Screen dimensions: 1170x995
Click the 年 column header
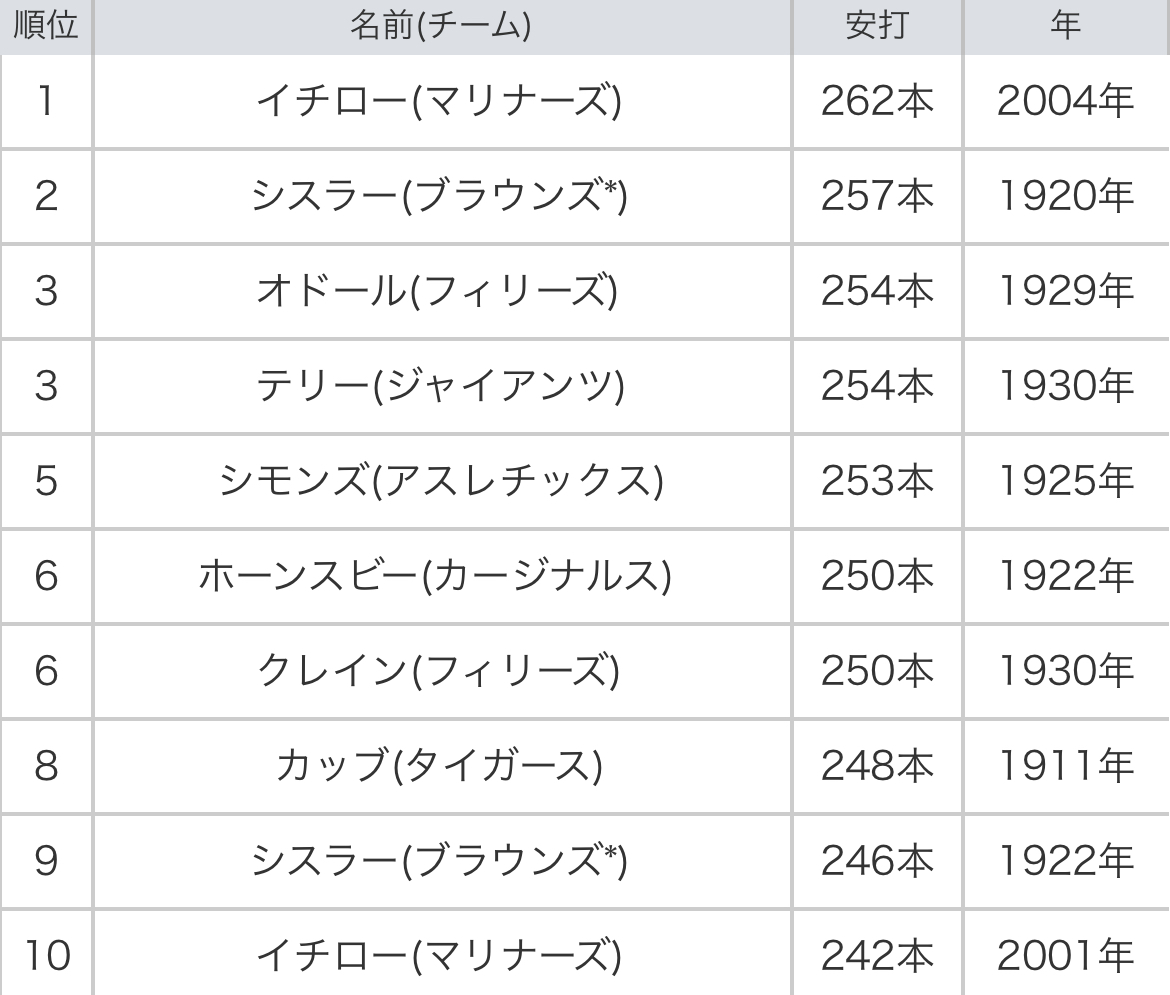pos(1066,26)
